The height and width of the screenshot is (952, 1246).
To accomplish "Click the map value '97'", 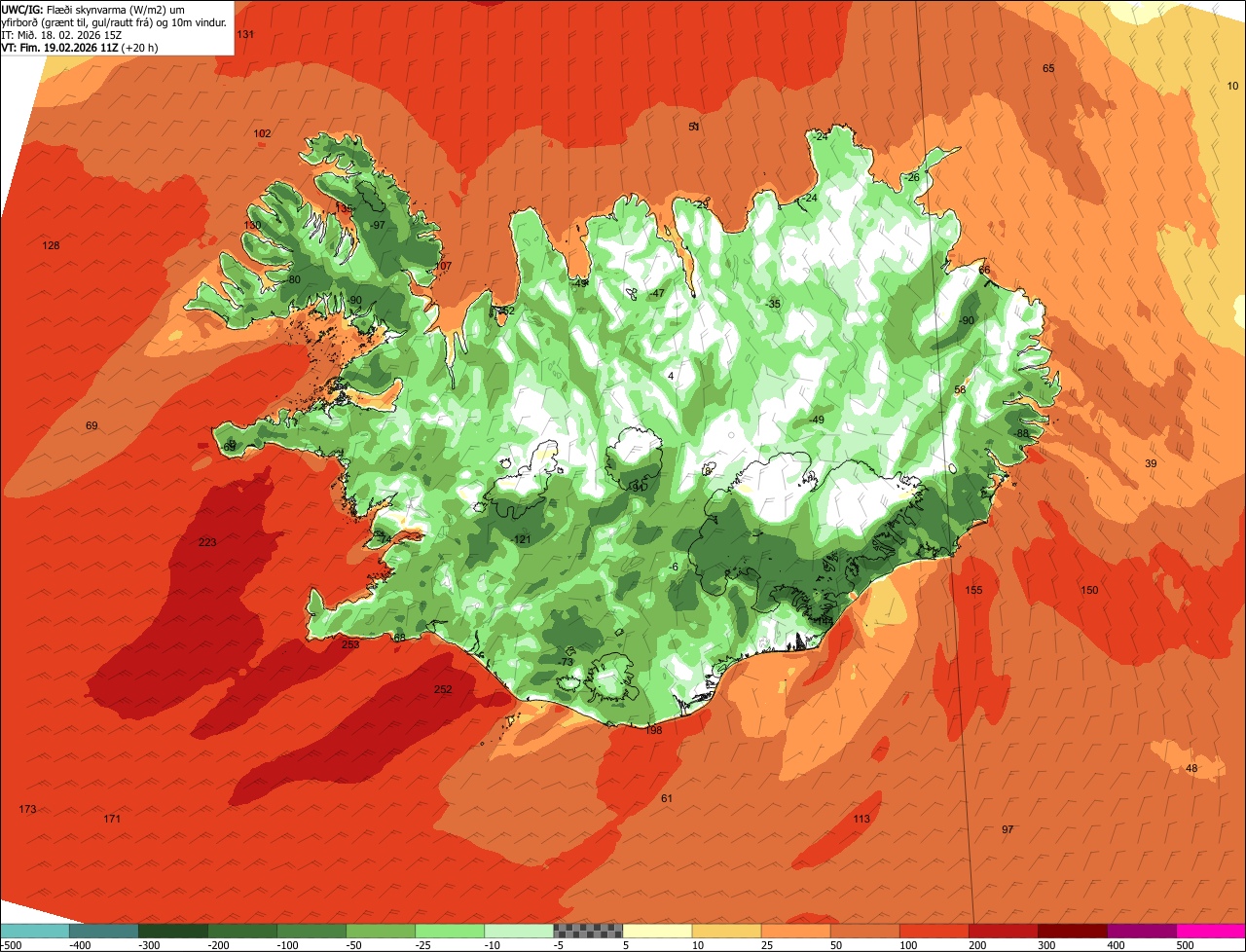I will (x=1008, y=829).
